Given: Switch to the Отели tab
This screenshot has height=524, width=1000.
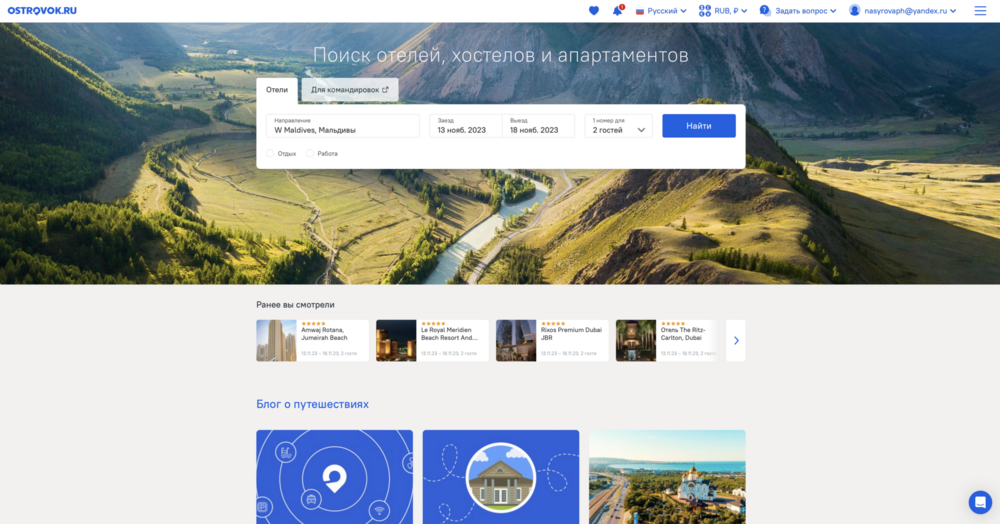Looking at the screenshot, I should click(x=277, y=90).
